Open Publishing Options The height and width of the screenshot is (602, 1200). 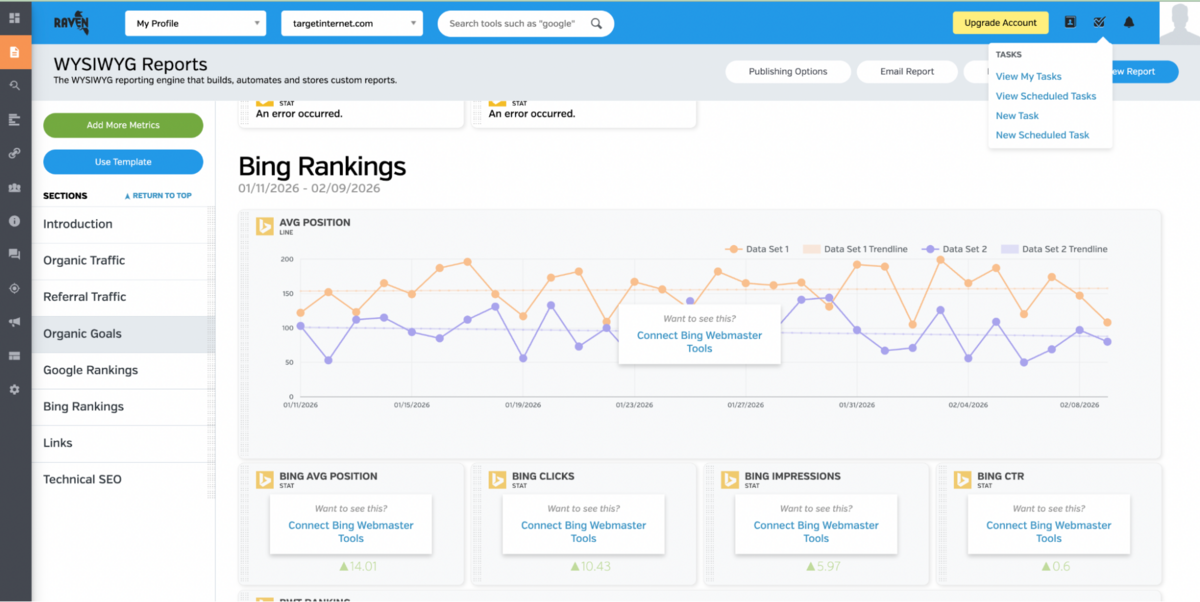pos(788,72)
